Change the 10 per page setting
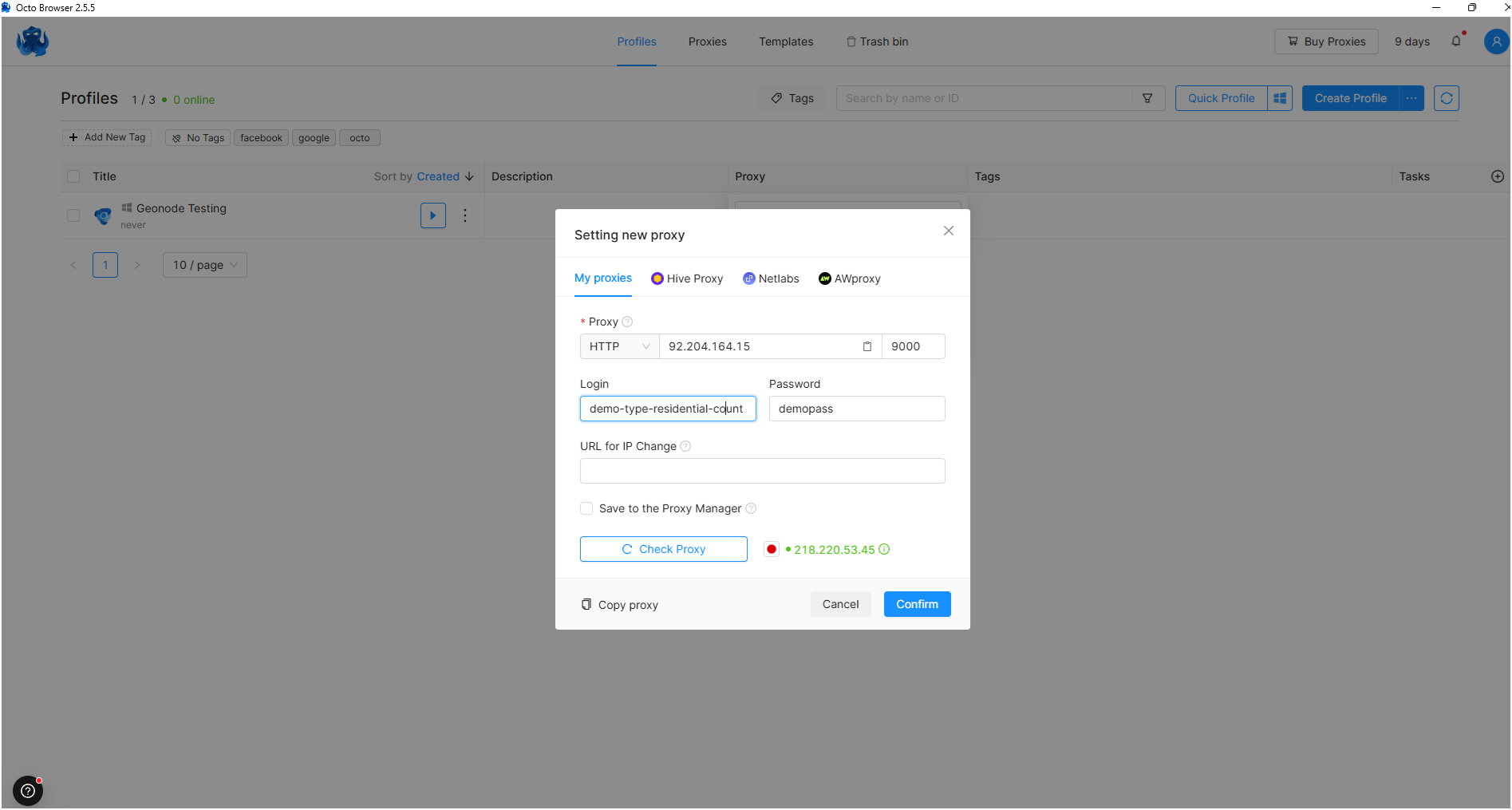1512x810 pixels. pos(204,265)
